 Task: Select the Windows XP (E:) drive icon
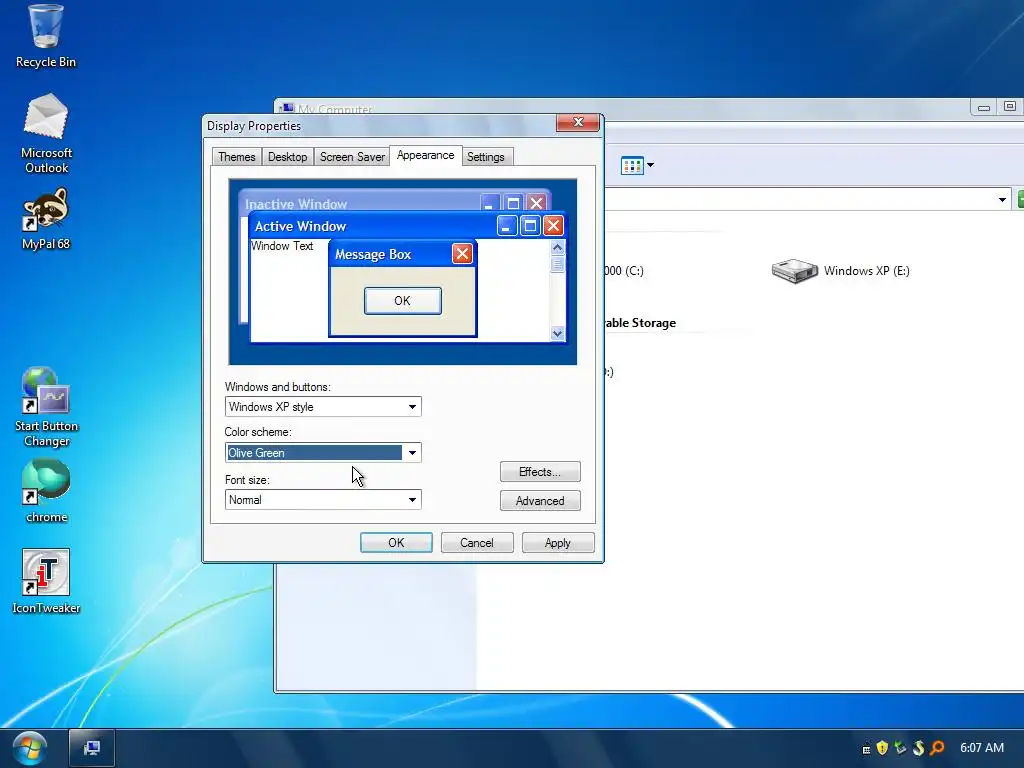tap(794, 270)
